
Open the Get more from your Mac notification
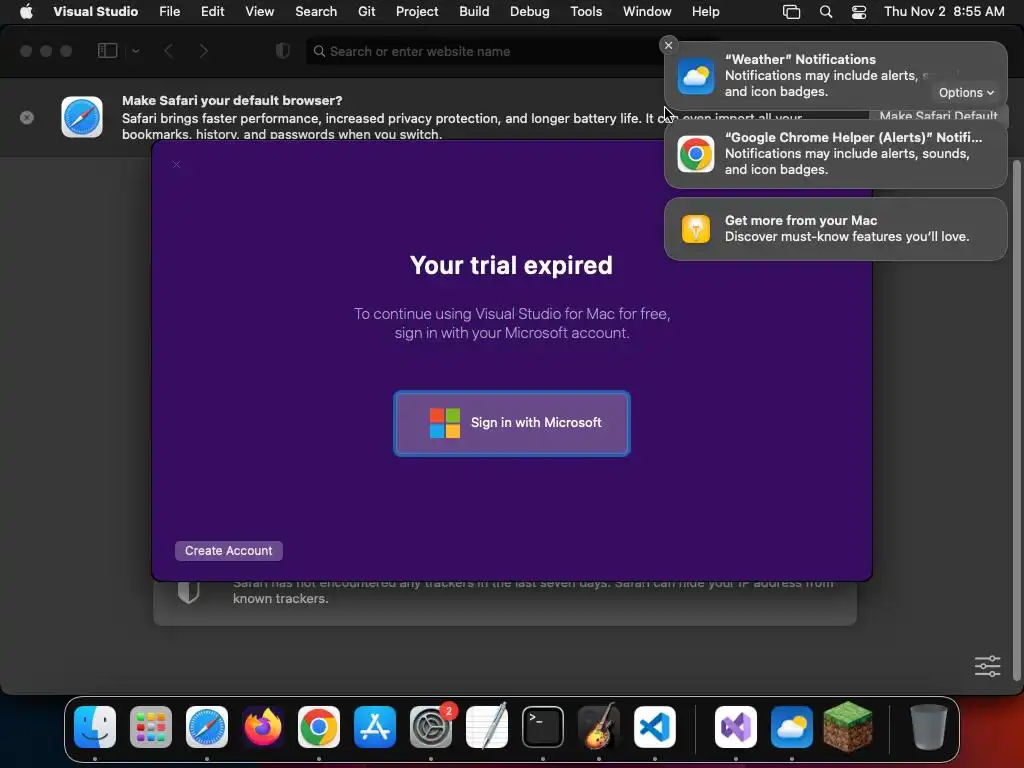pos(835,229)
